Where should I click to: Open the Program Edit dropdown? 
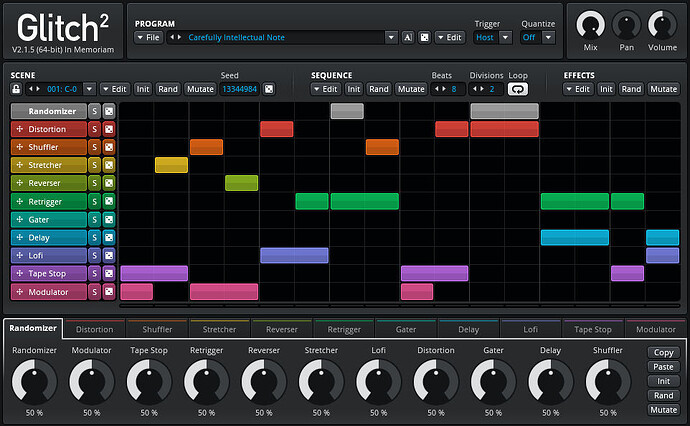(450, 37)
